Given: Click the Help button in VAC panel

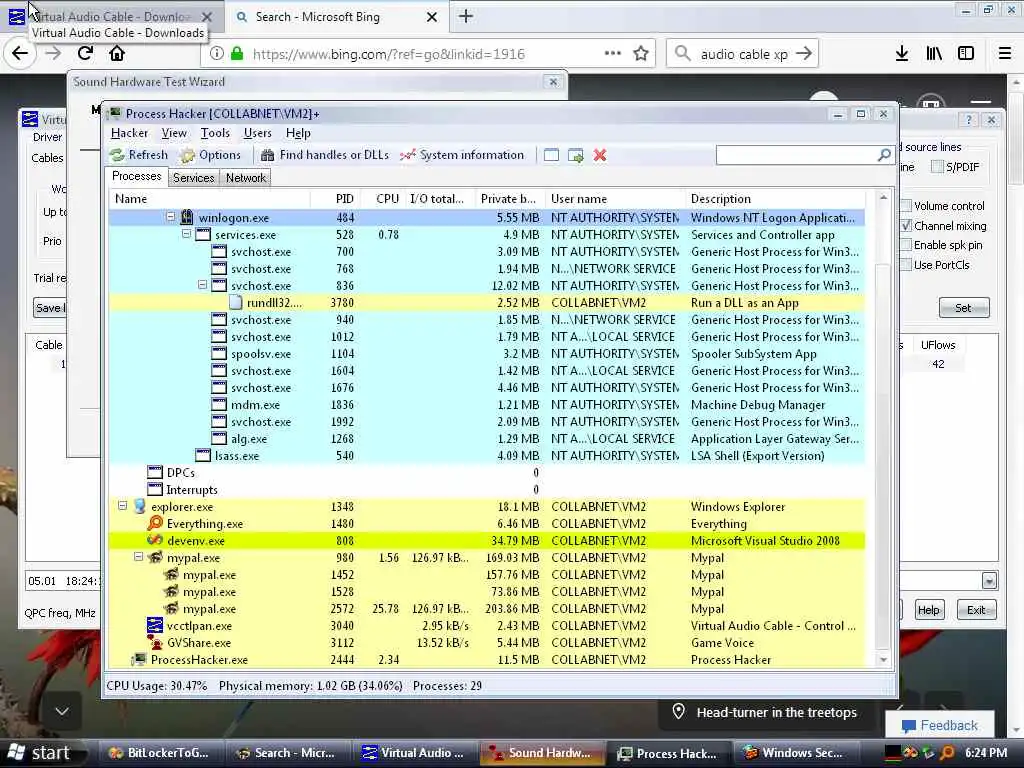Looking at the screenshot, I should point(929,610).
